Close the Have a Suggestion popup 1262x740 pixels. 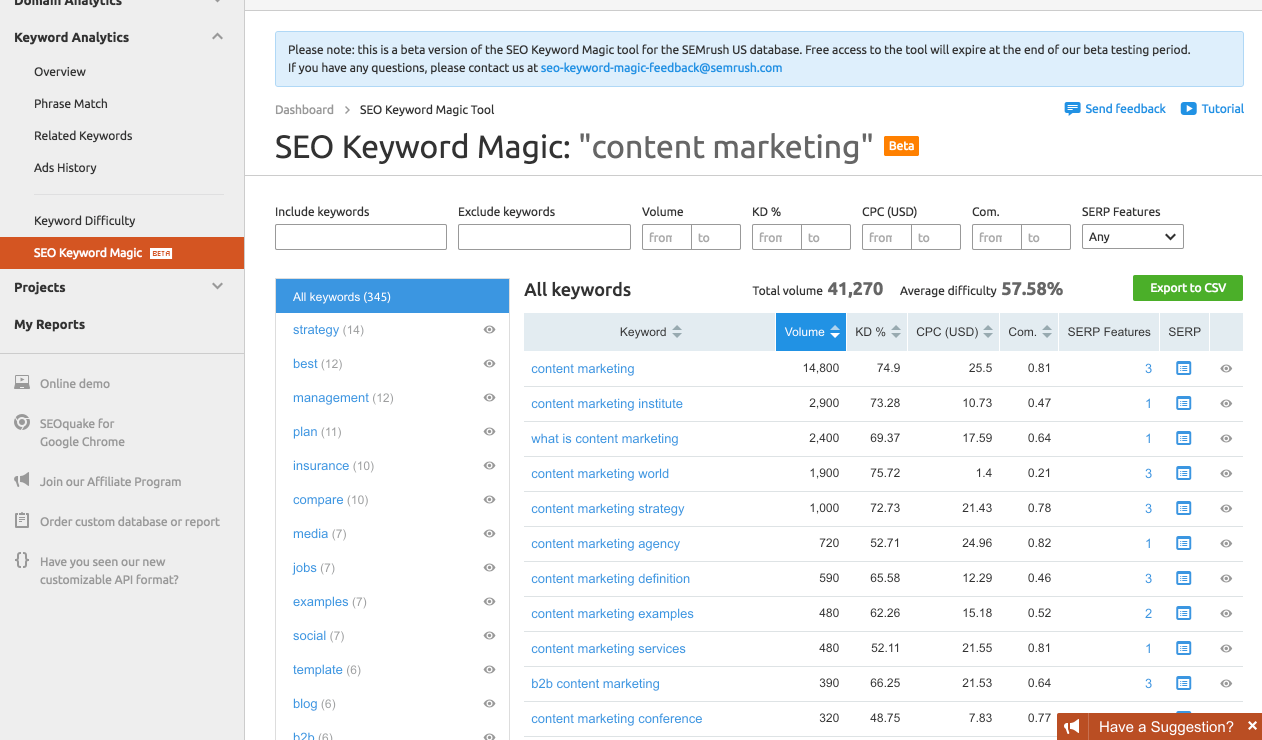tap(1251, 727)
